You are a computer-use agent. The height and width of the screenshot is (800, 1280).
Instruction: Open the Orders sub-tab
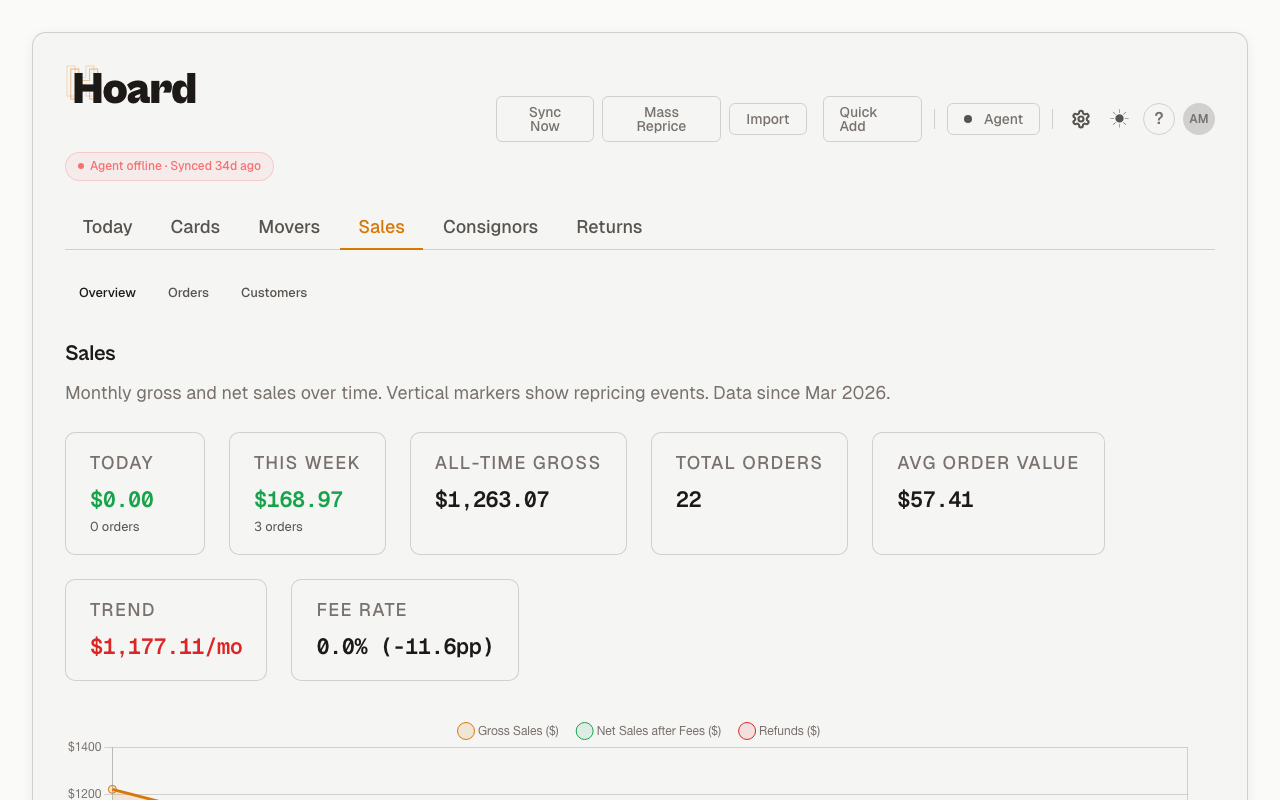pyautogui.click(x=188, y=293)
